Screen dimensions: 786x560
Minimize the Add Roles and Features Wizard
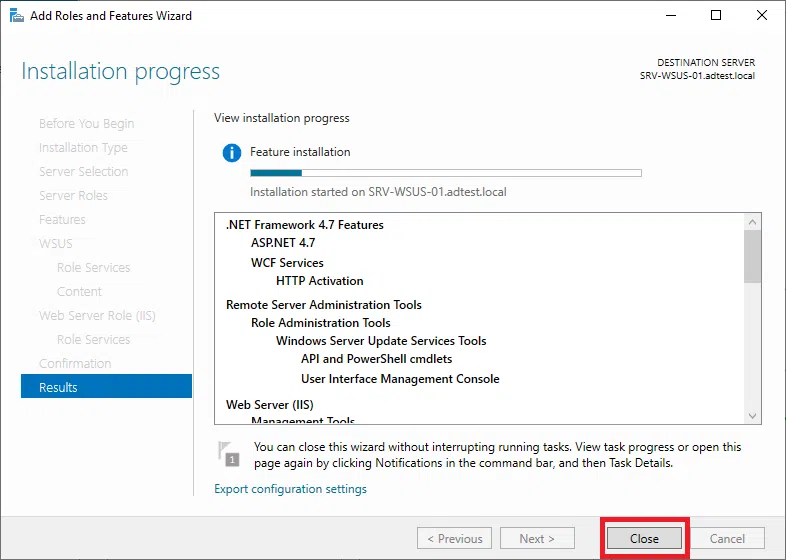(669, 16)
